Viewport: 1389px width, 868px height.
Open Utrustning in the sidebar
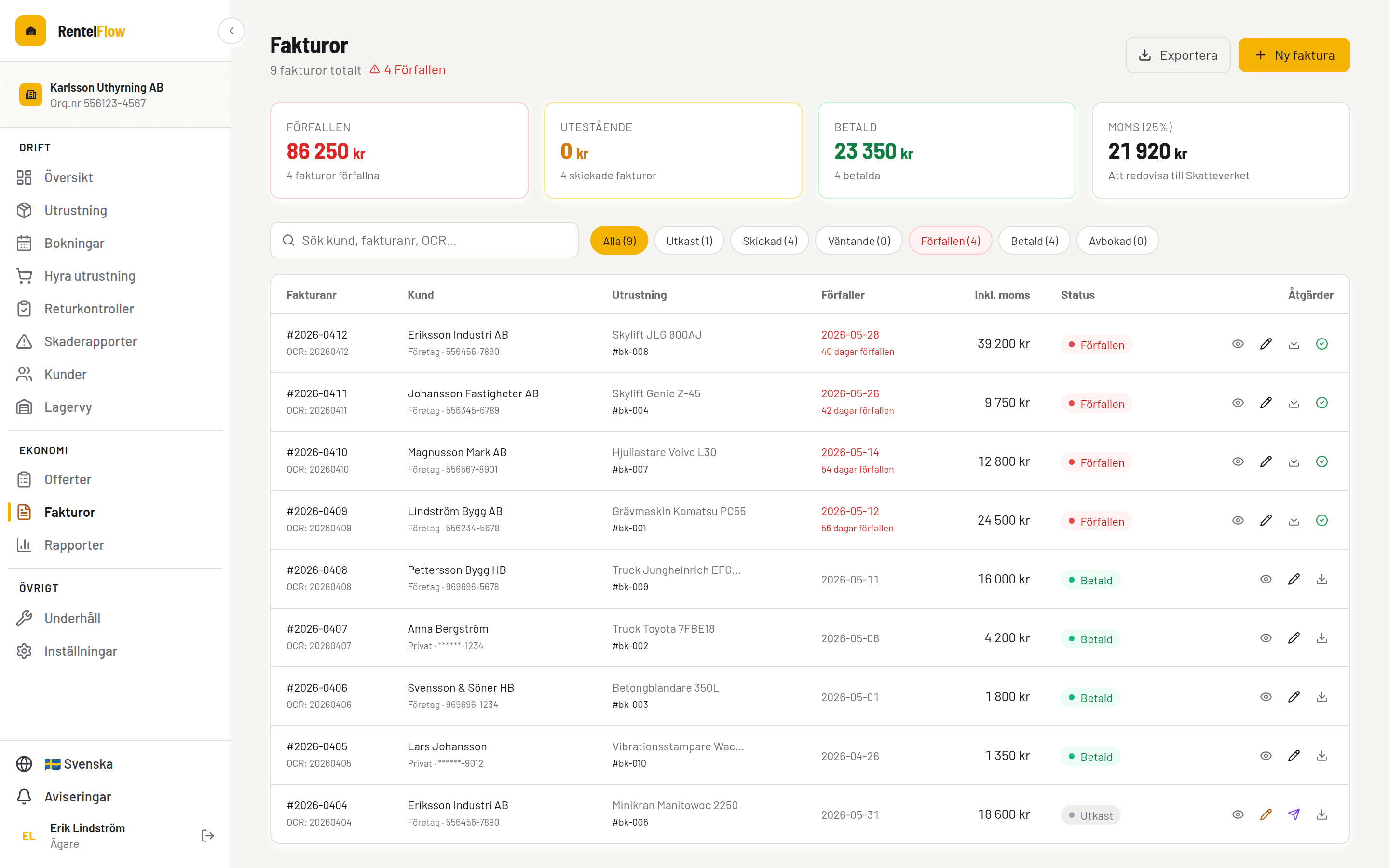point(115,210)
